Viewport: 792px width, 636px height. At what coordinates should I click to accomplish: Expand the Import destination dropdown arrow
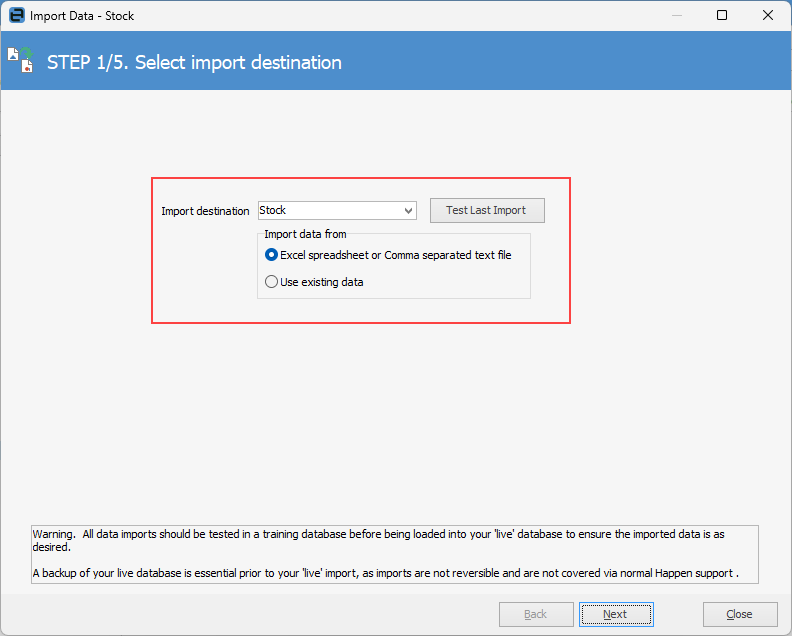click(408, 211)
